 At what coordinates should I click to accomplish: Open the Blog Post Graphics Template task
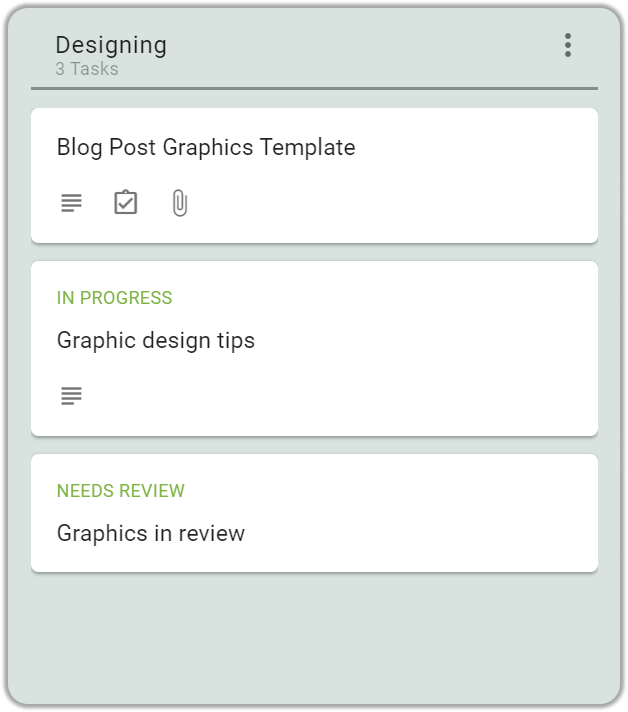(206, 147)
